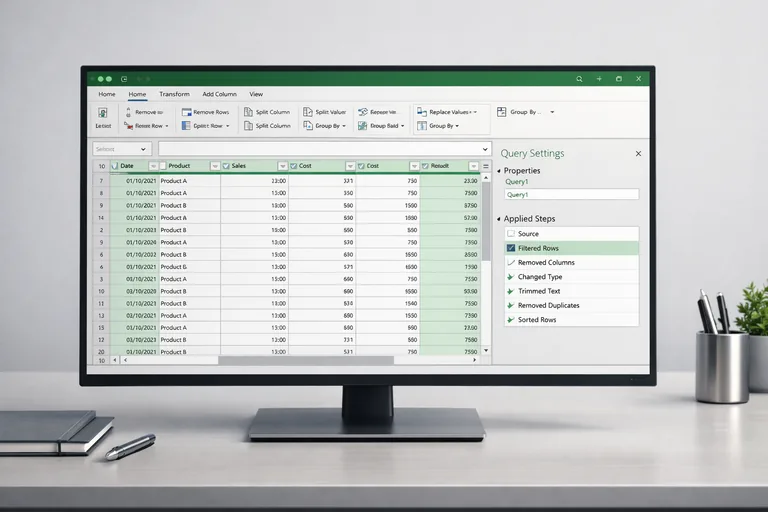
Task: Collapse the Properties section triangle
Action: [x=499, y=171]
